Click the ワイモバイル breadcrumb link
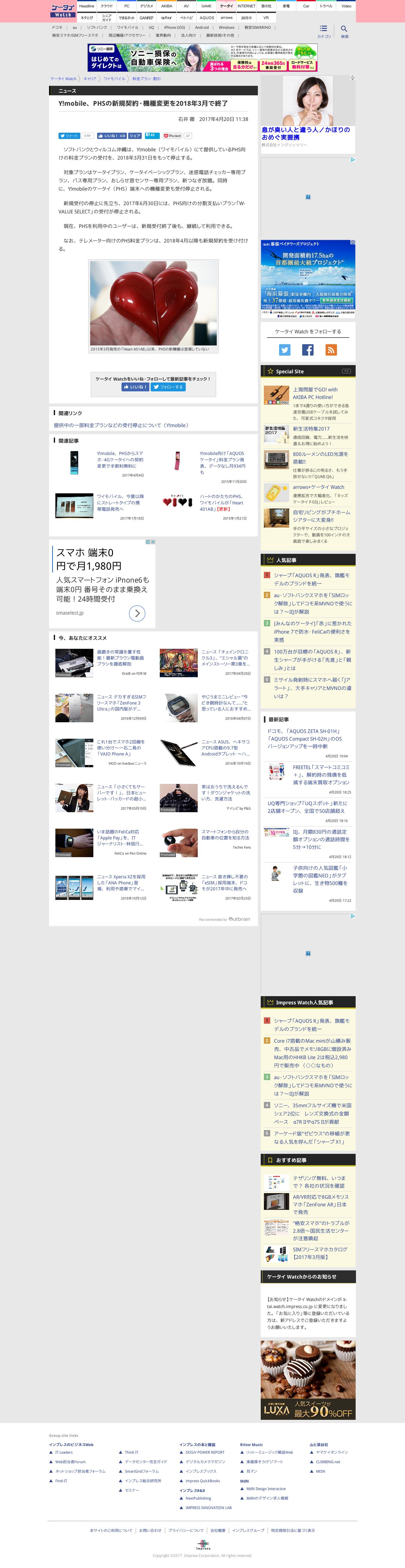Viewport: 405px width, 1568px height. pos(114,79)
